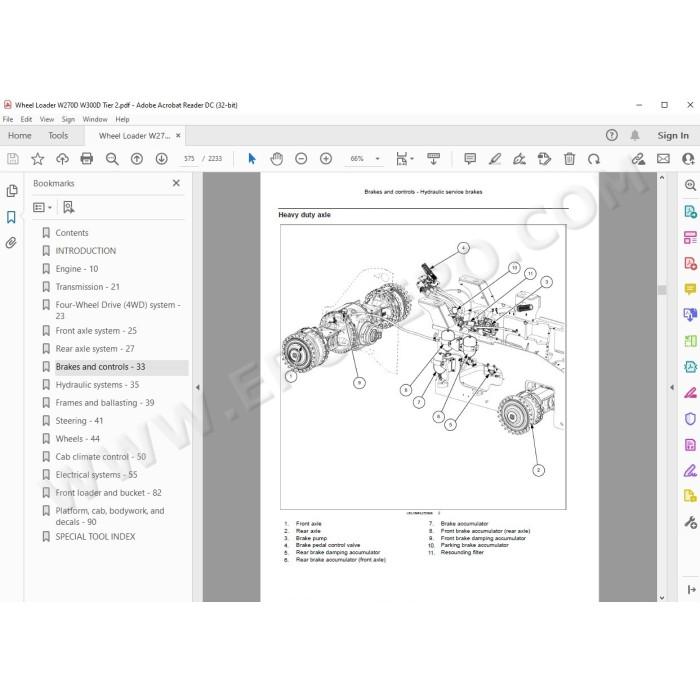The image size is (700, 700).
Task: Click the Sign In button
Action: [673, 135]
